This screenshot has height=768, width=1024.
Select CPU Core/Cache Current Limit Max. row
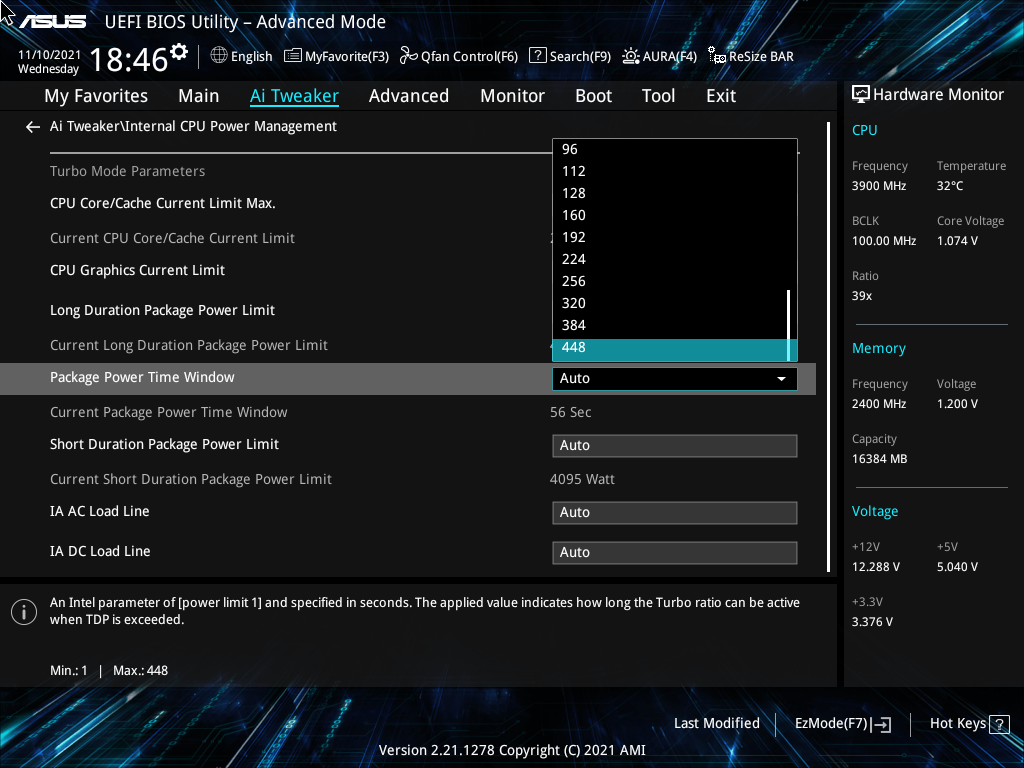pyautogui.click(x=163, y=204)
